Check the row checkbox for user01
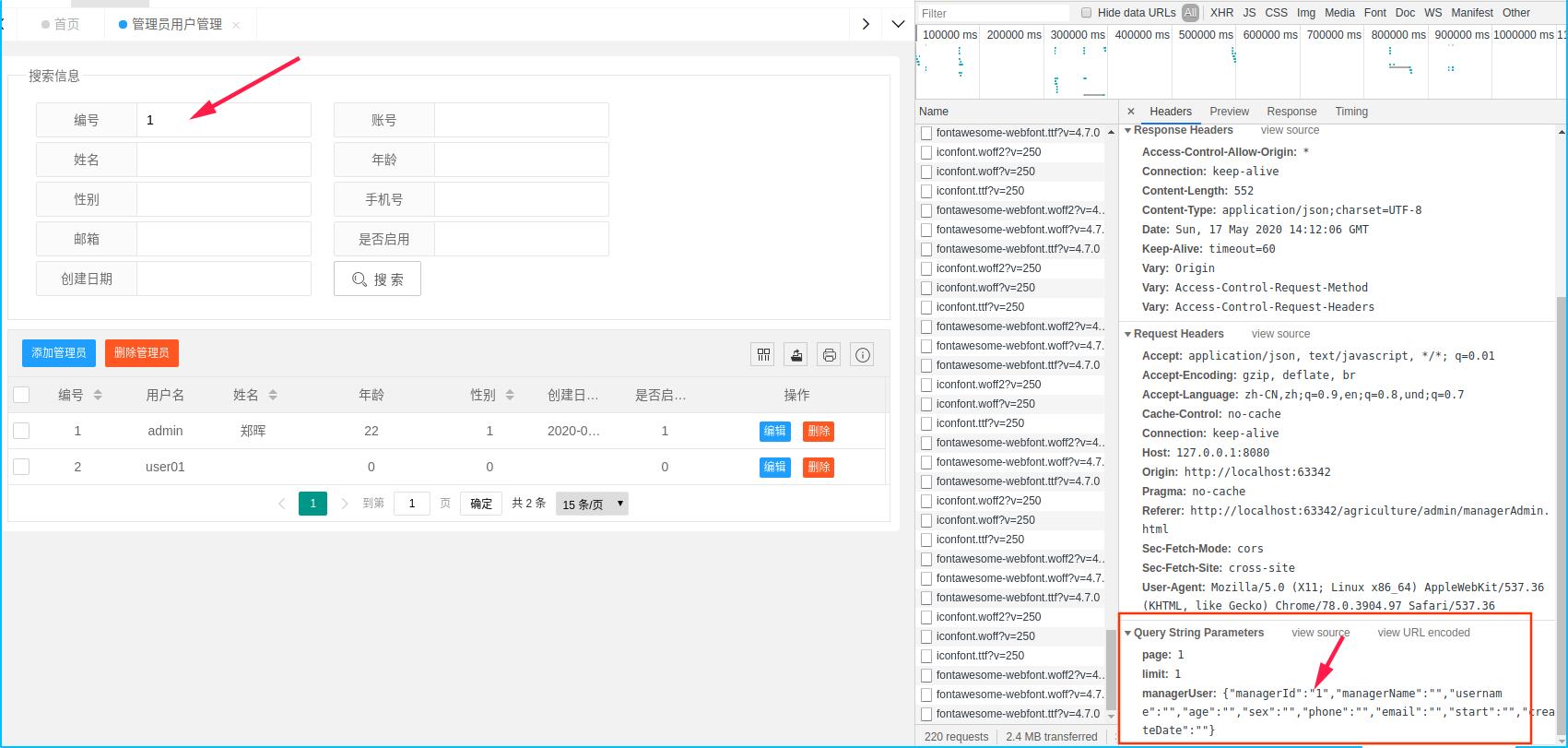1568x748 pixels. pyautogui.click(x=21, y=467)
